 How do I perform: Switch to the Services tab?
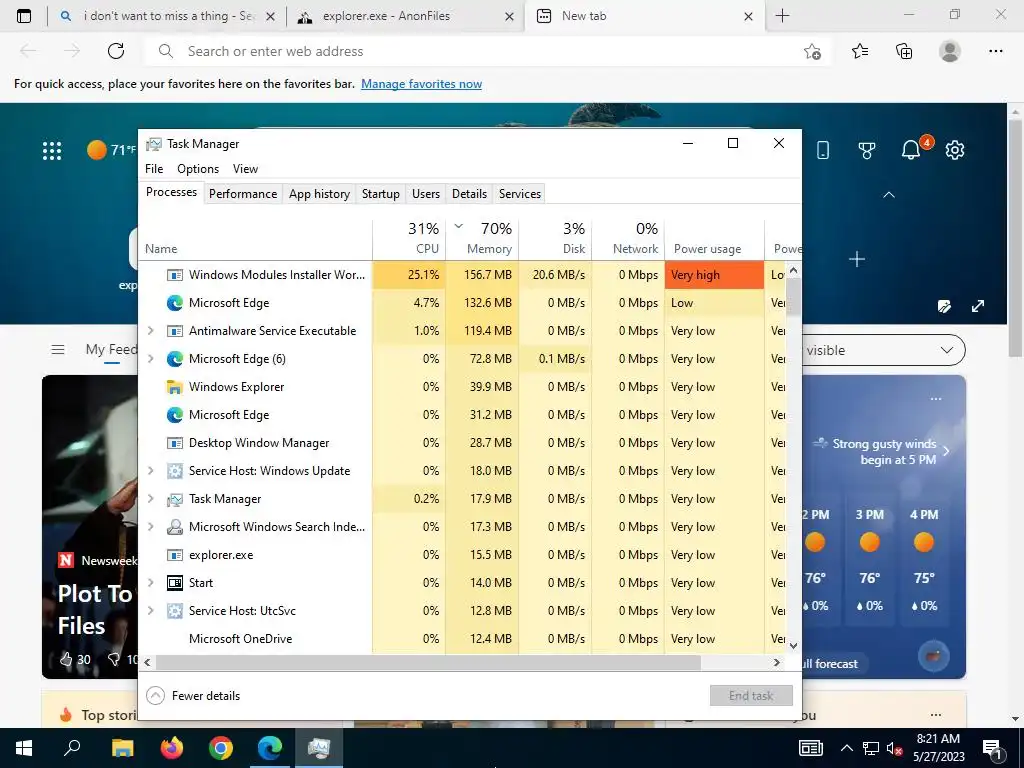point(520,194)
